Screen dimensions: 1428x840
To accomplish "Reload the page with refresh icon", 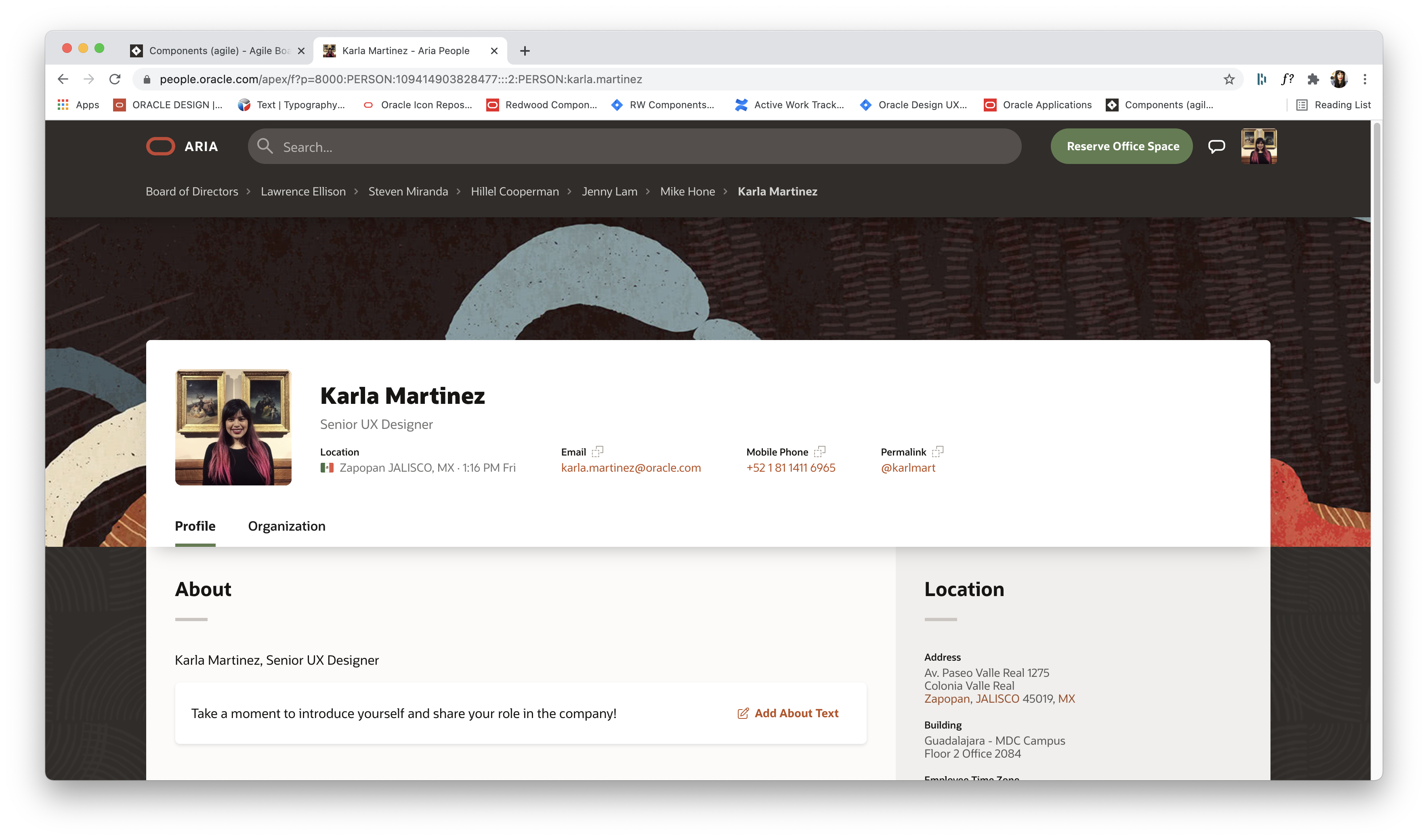I will (x=115, y=79).
